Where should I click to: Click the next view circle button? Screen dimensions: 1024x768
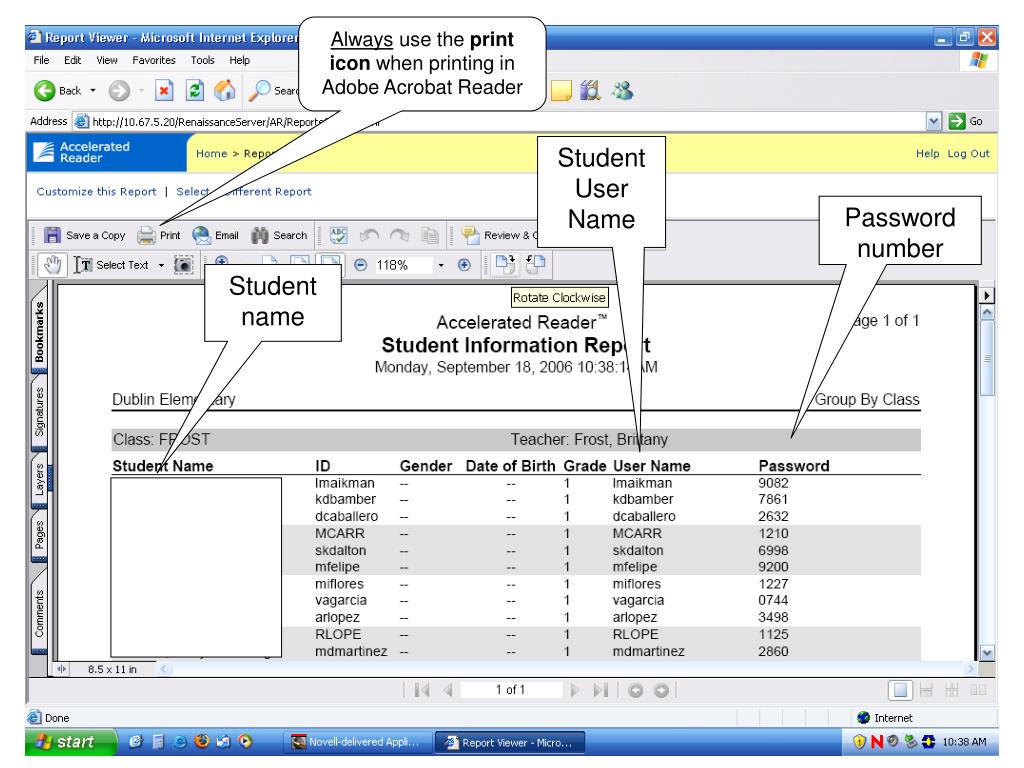click(x=662, y=690)
